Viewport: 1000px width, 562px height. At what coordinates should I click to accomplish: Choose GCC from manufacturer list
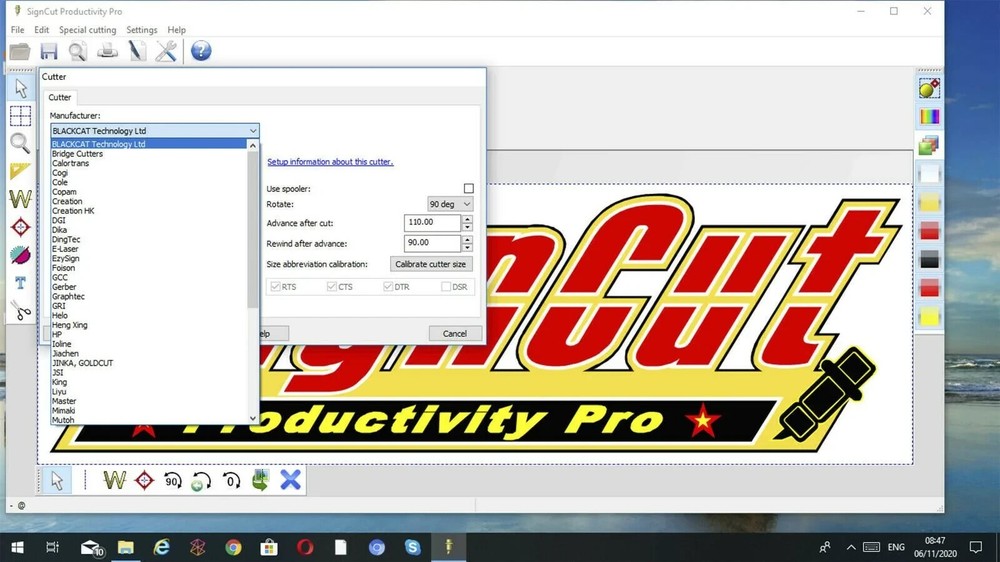pyautogui.click(x=149, y=277)
